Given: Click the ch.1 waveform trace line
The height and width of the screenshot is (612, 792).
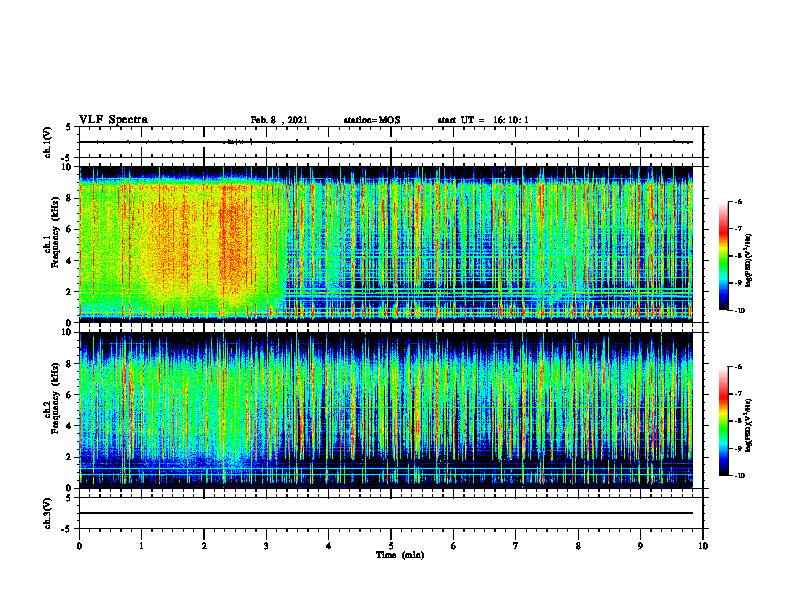Looking at the screenshot, I should (386, 142).
